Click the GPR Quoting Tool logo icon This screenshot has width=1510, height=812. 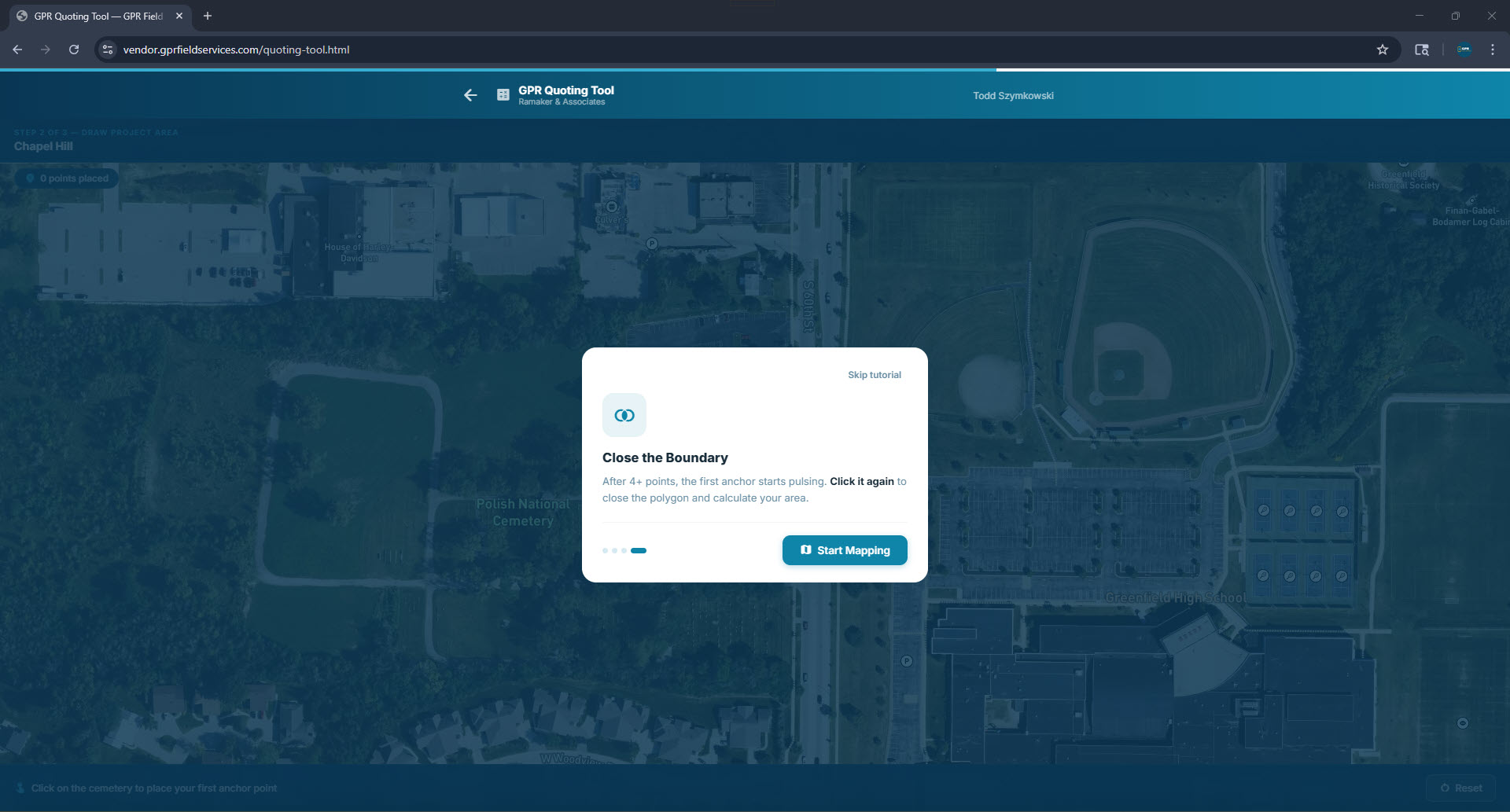[503, 95]
